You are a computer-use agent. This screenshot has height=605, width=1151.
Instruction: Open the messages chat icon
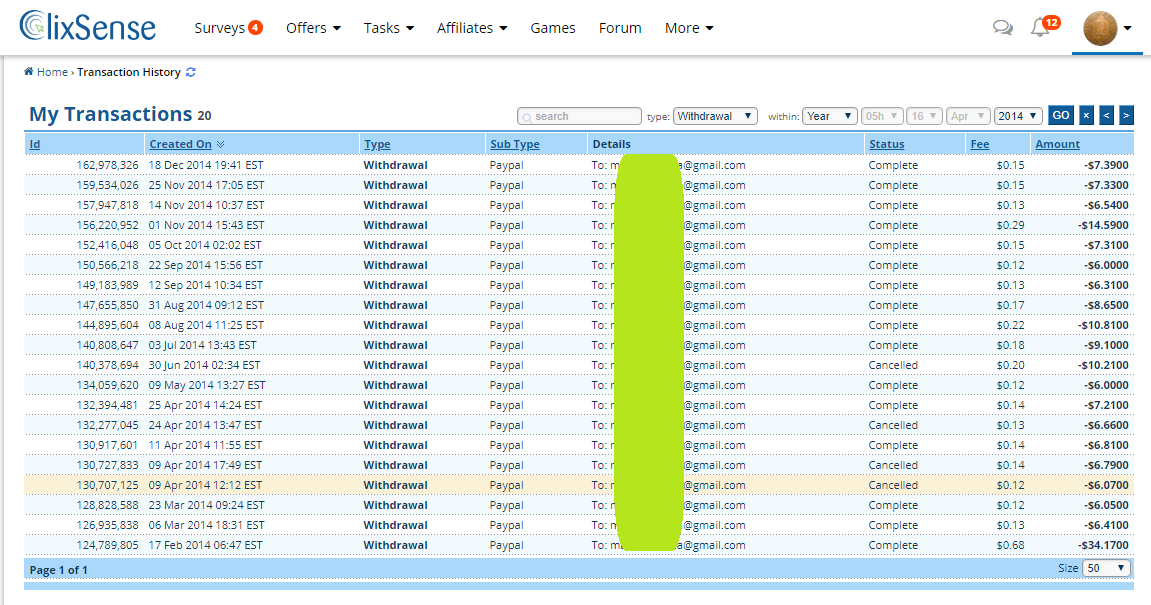[1002, 28]
